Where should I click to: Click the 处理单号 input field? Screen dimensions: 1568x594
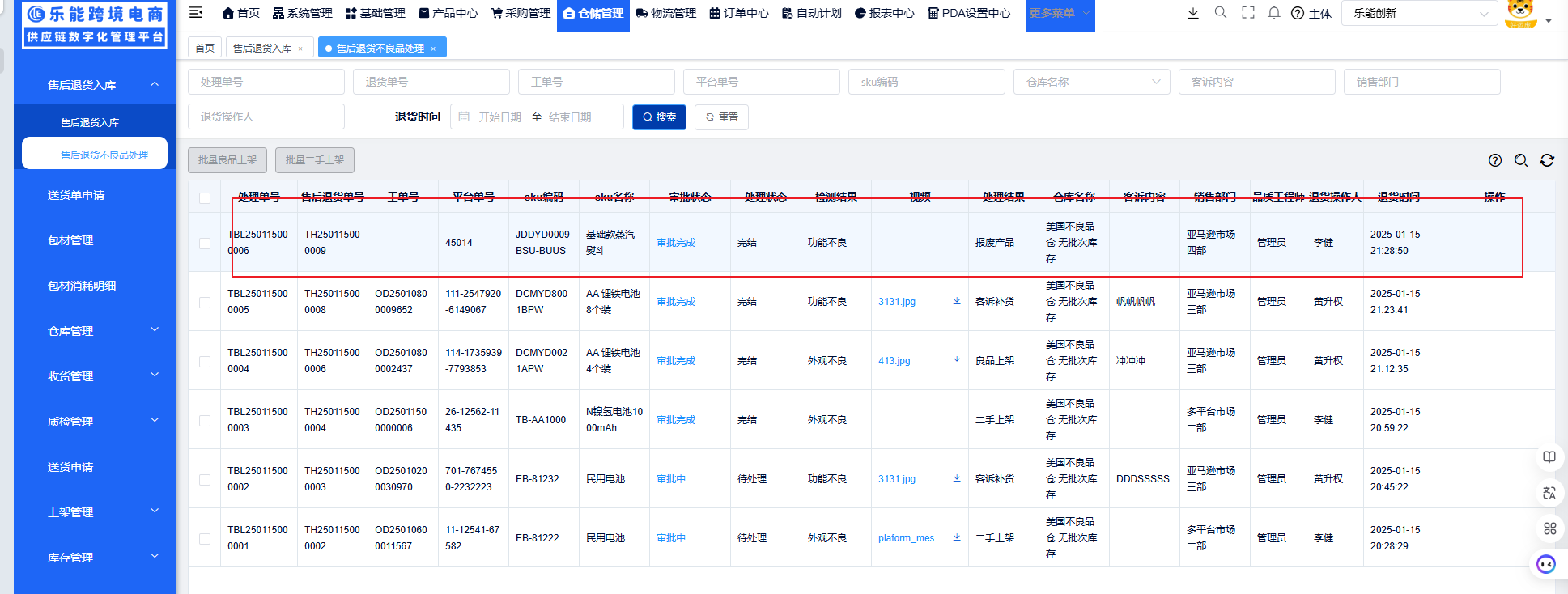pos(266,82)
